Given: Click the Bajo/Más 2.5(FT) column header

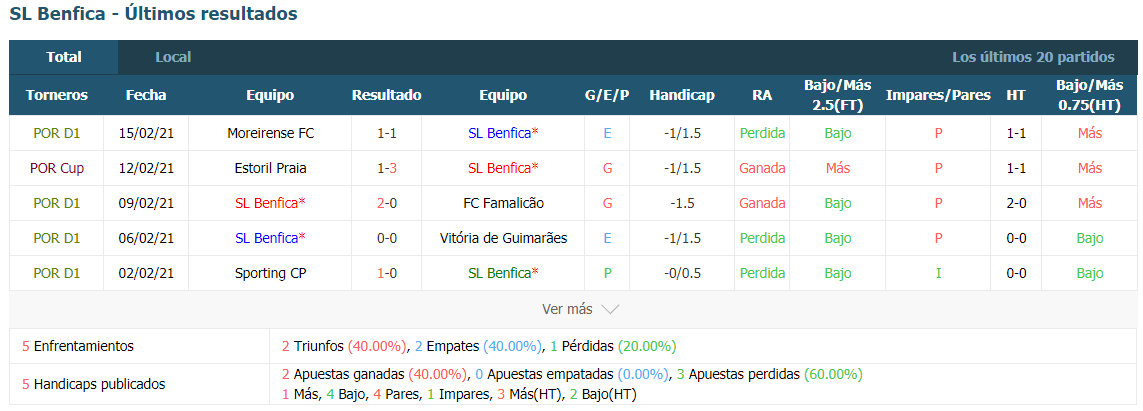Looking at the screenshot, I should pyautogui.click(x=838, y=95).
